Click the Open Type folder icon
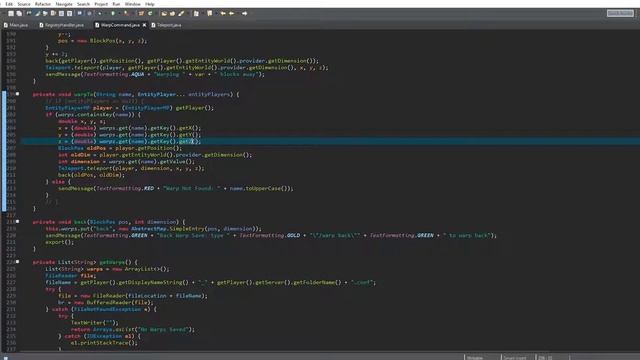 tap(164, 13)
